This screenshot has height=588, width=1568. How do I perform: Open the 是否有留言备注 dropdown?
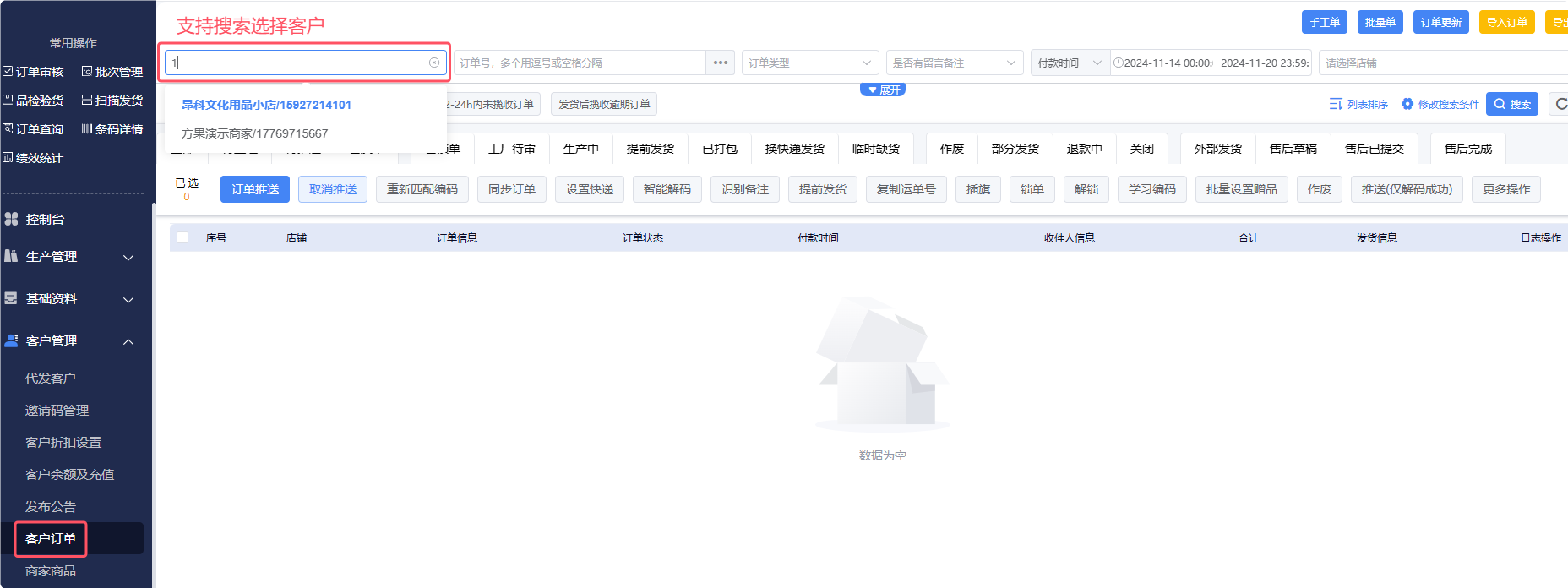[x=954, y=63]
